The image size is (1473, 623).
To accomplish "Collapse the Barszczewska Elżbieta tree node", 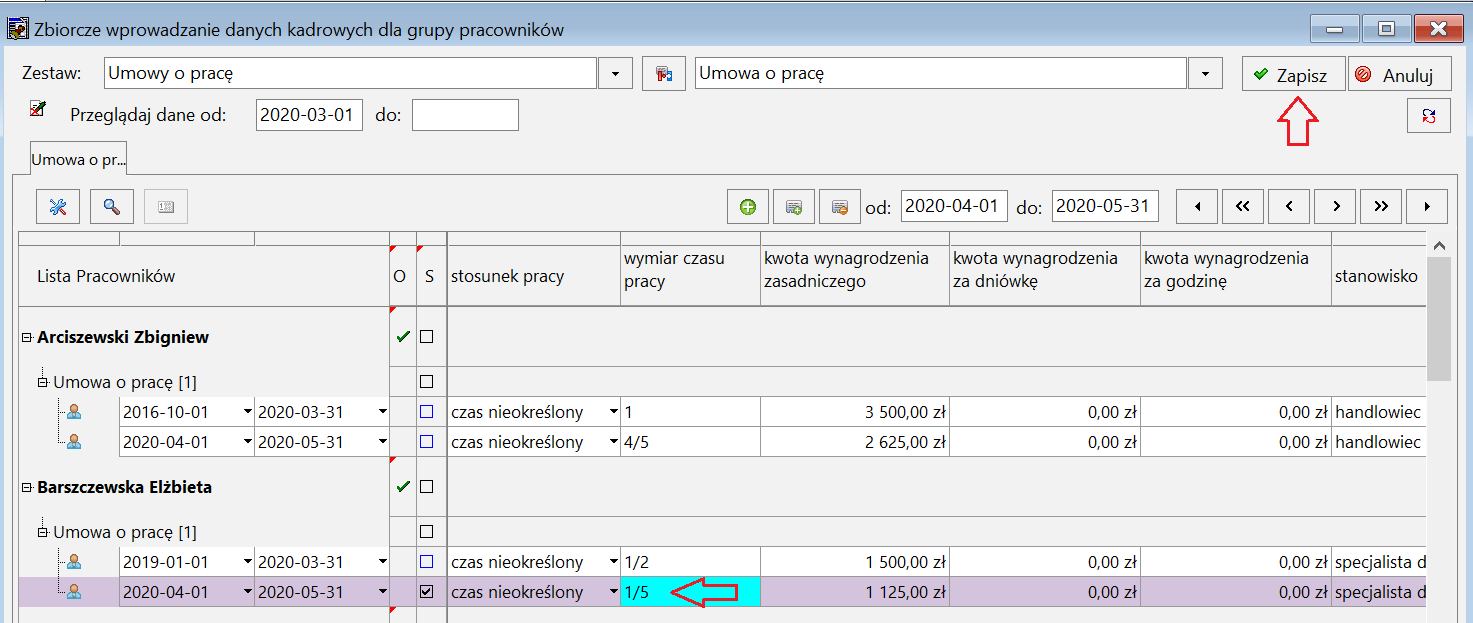I will (27, 488).
